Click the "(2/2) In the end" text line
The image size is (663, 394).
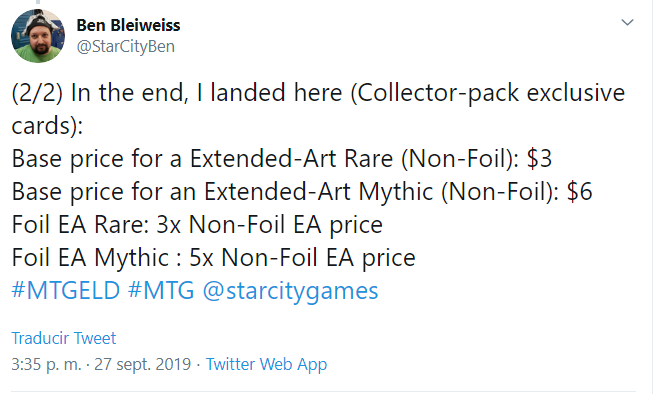[318, 93]
